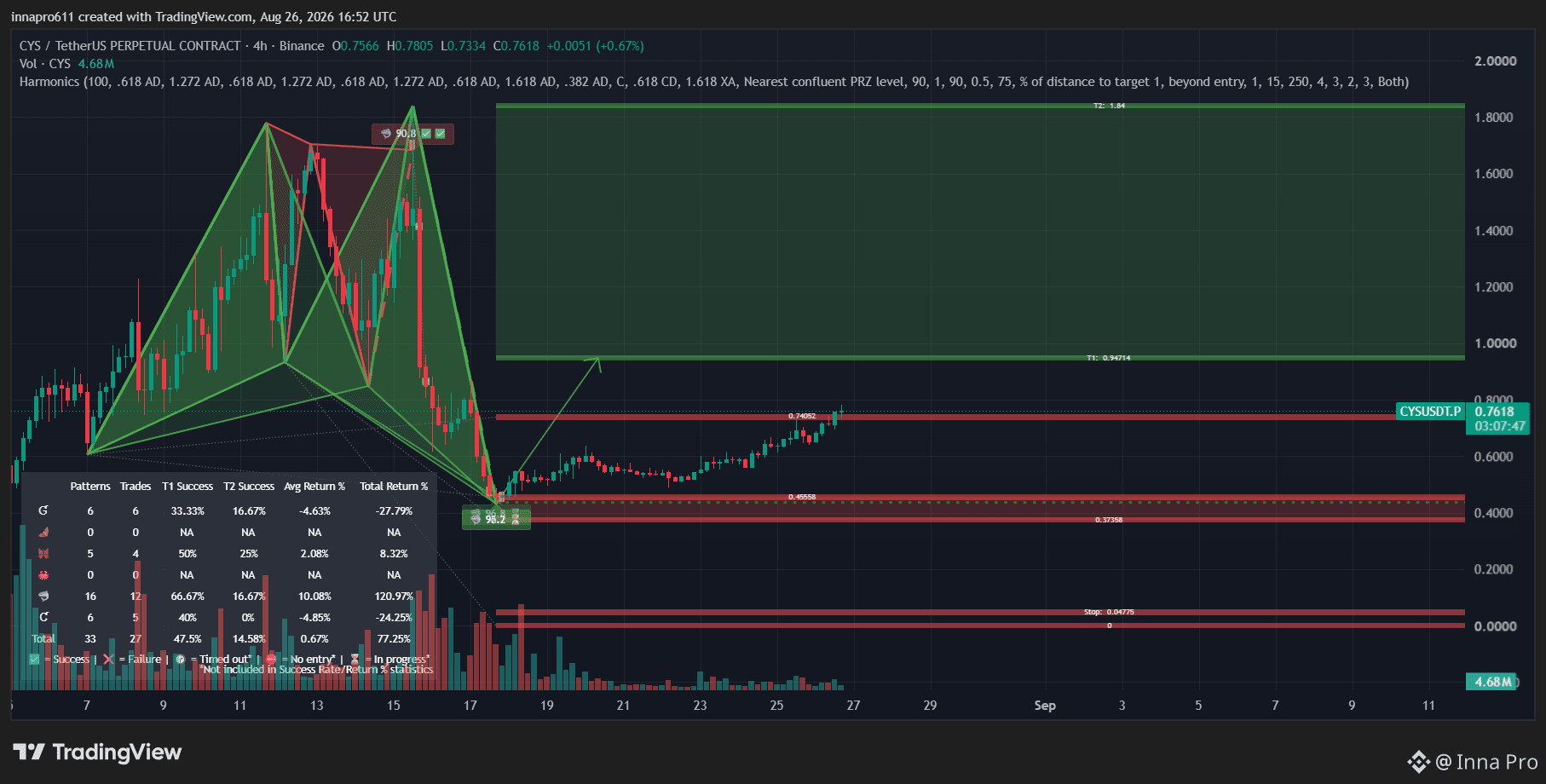This screenshot has height=784, width=1546.
Task: Click the Shark pattern icon in stats table
Action: point(43,596)
